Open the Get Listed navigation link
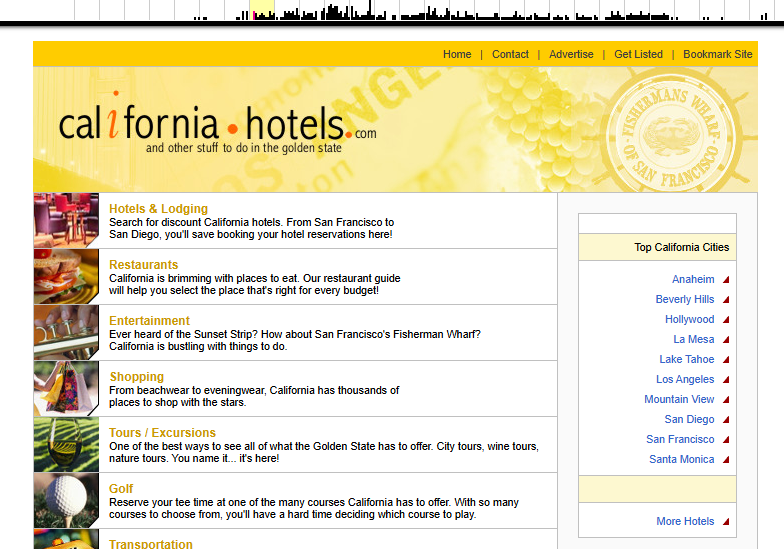The image size is (784, 549). pyautogui.click(x=638, y=54)
